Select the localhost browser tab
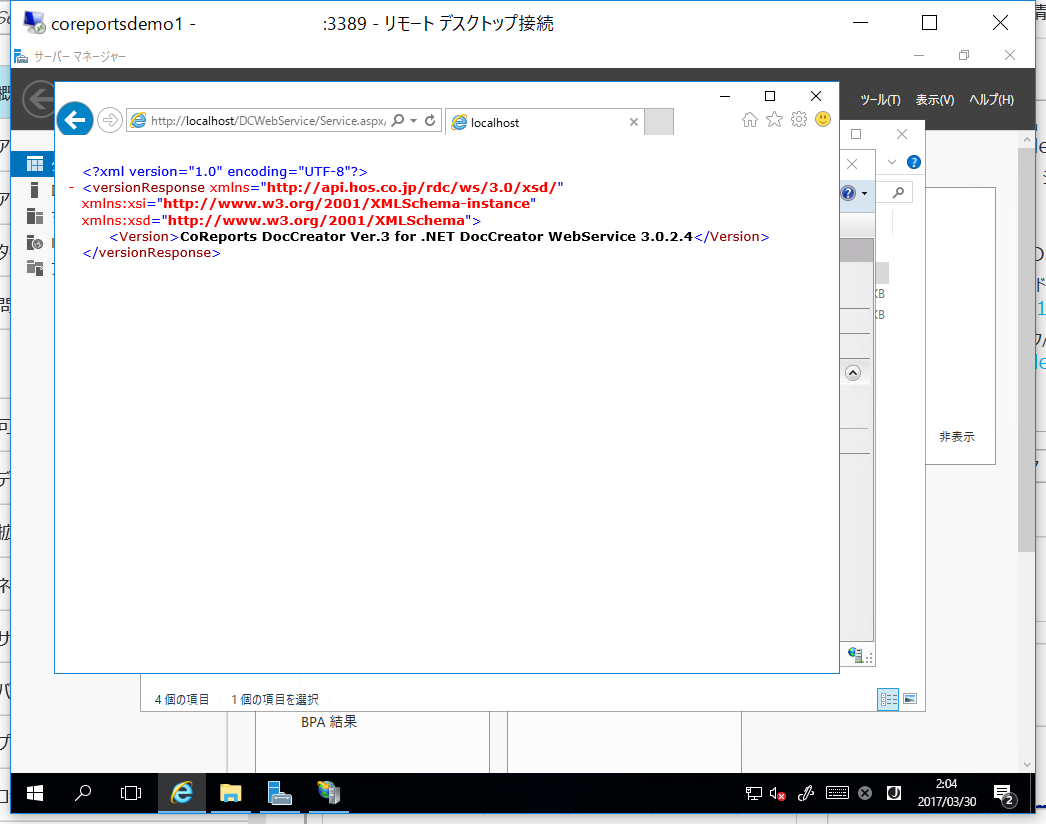Viewport: 1046px width, 824px height. pyautogui.click(x=544, y=122)
